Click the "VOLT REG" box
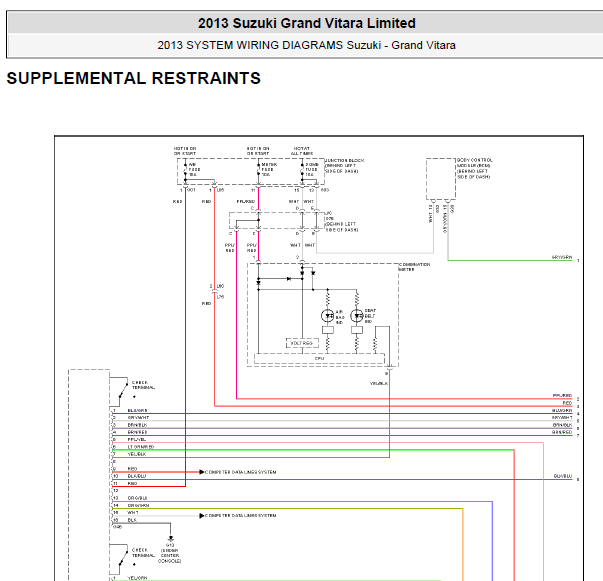The width and height of the screenshot is (603, 581). (302, 343)
